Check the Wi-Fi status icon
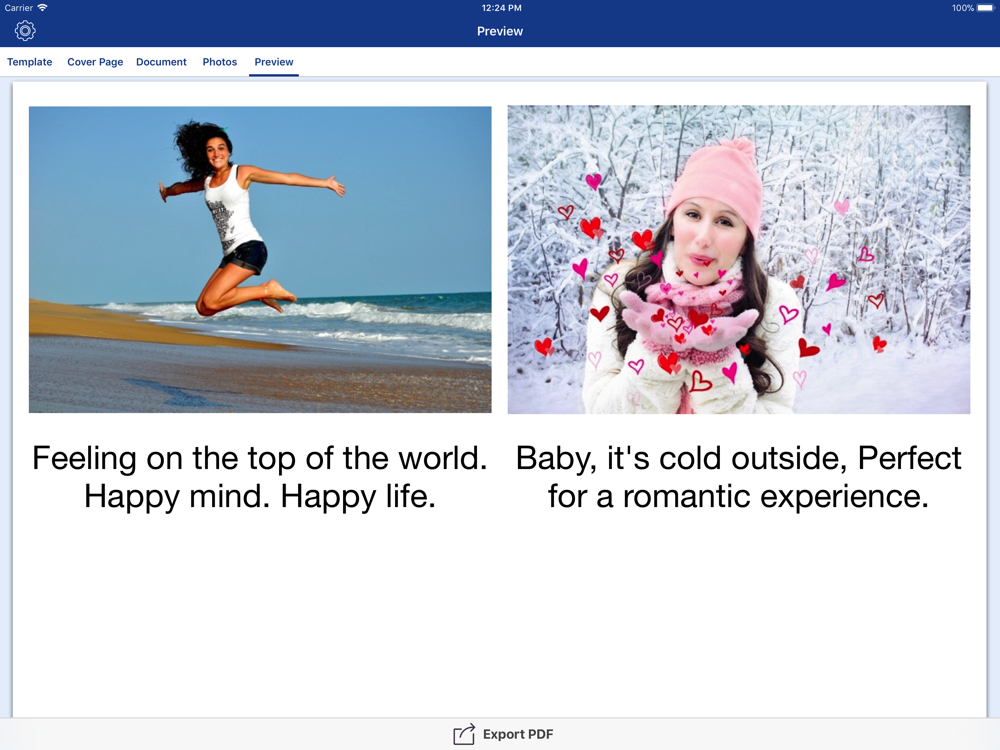Viewport: 1000px width, 750px height. pyautogui.click(x=42, y=8)
